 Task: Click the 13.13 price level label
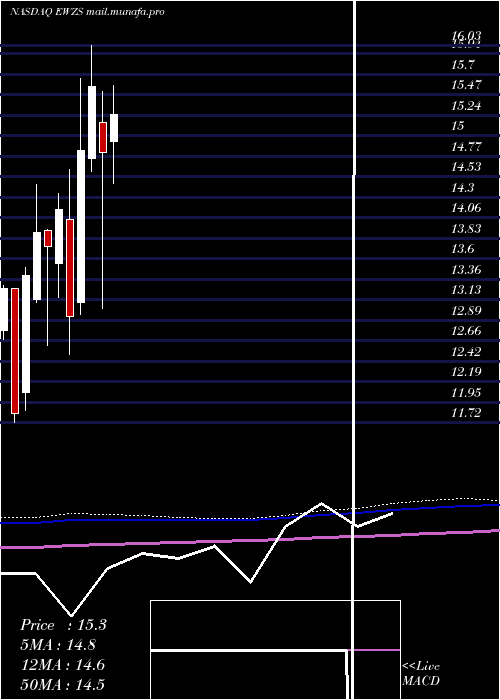click(x=467, y=290)
